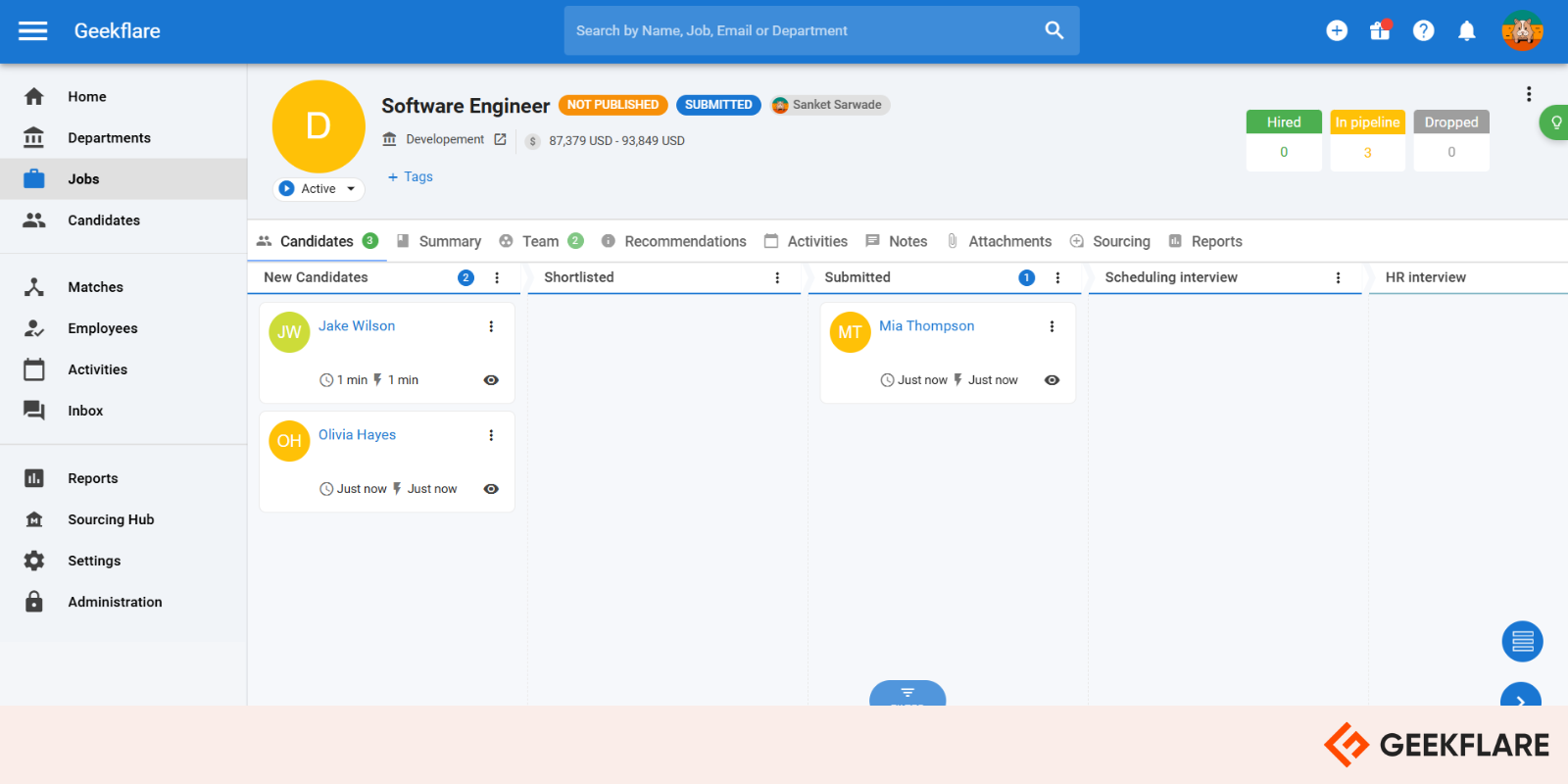Open Mia Thompson card options menu
Image resolution: width=1568 pixels, height=784 pixels.
(1052, 326)
